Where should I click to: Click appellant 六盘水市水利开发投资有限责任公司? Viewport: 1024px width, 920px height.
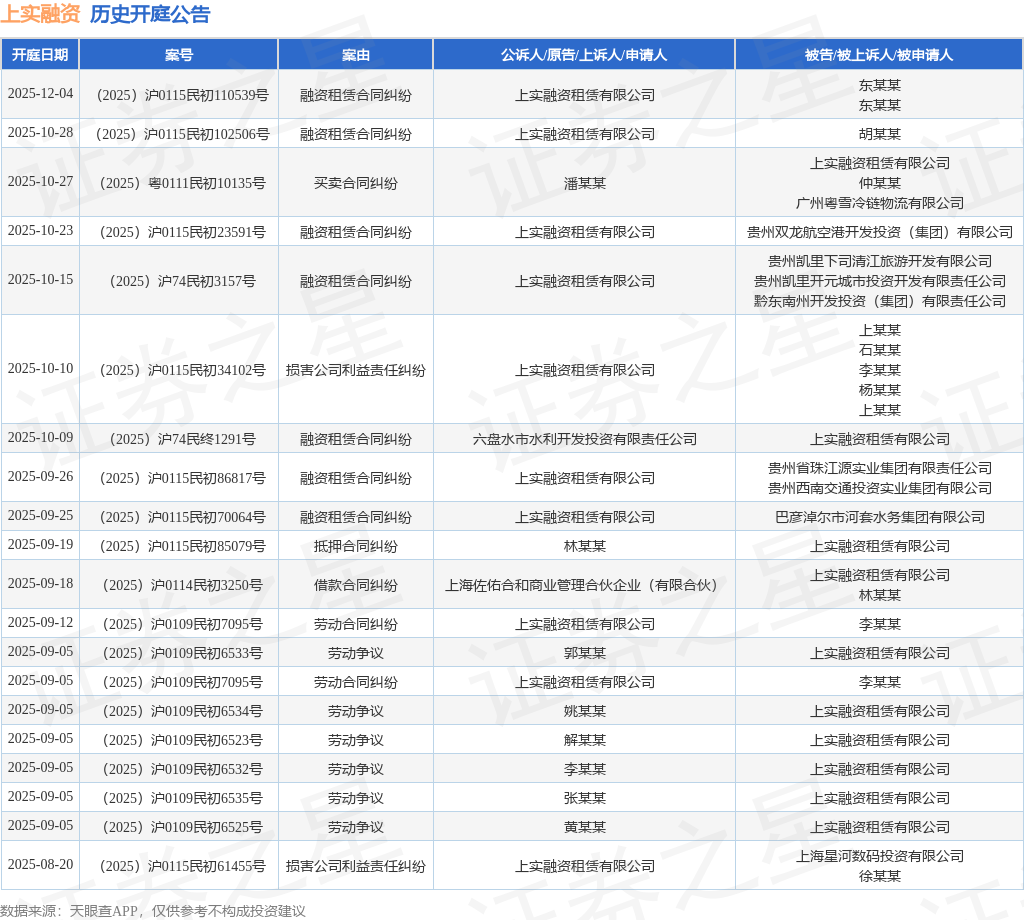(584, 439)
